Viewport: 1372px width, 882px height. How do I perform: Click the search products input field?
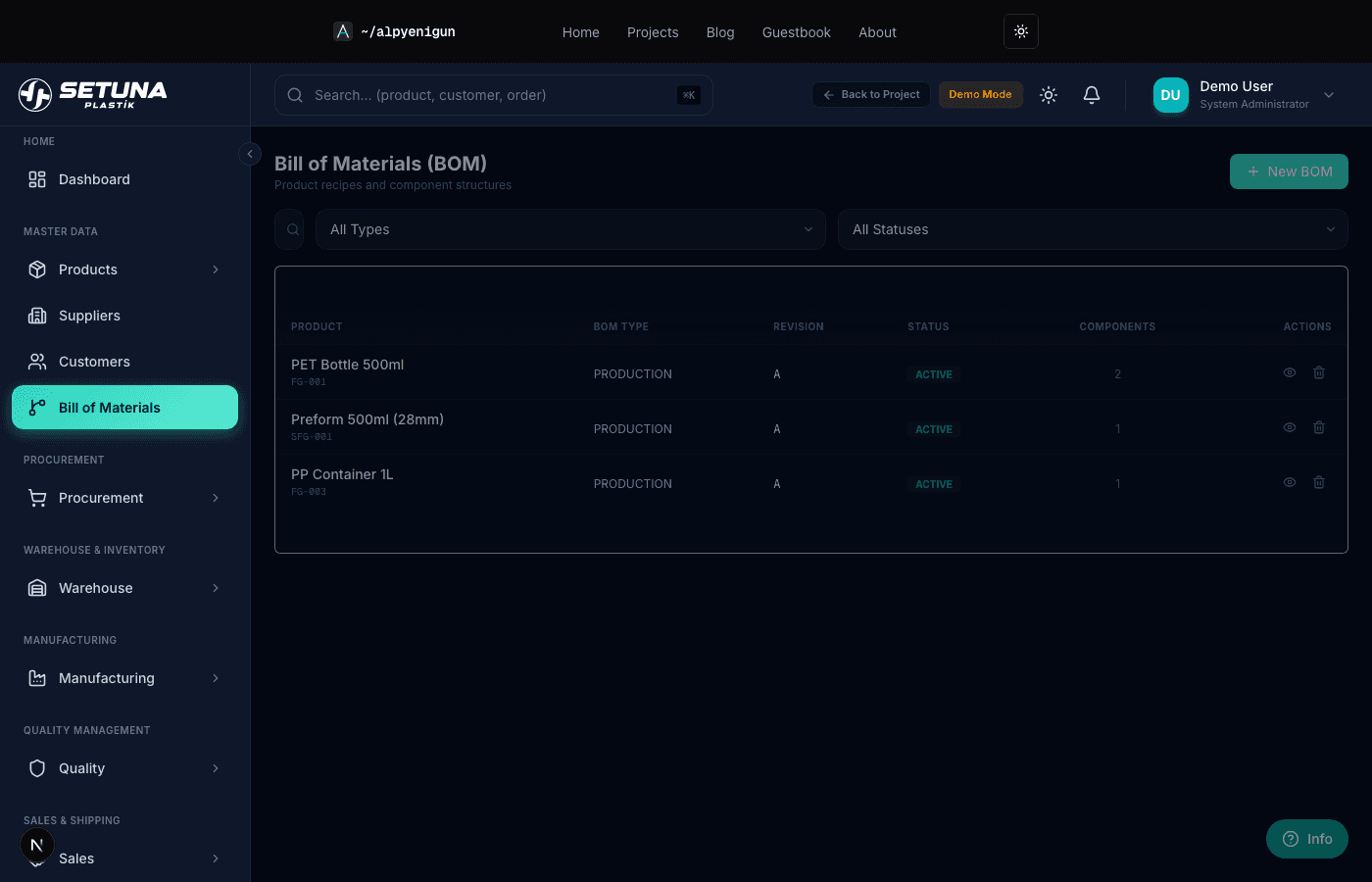coord(494,95)
